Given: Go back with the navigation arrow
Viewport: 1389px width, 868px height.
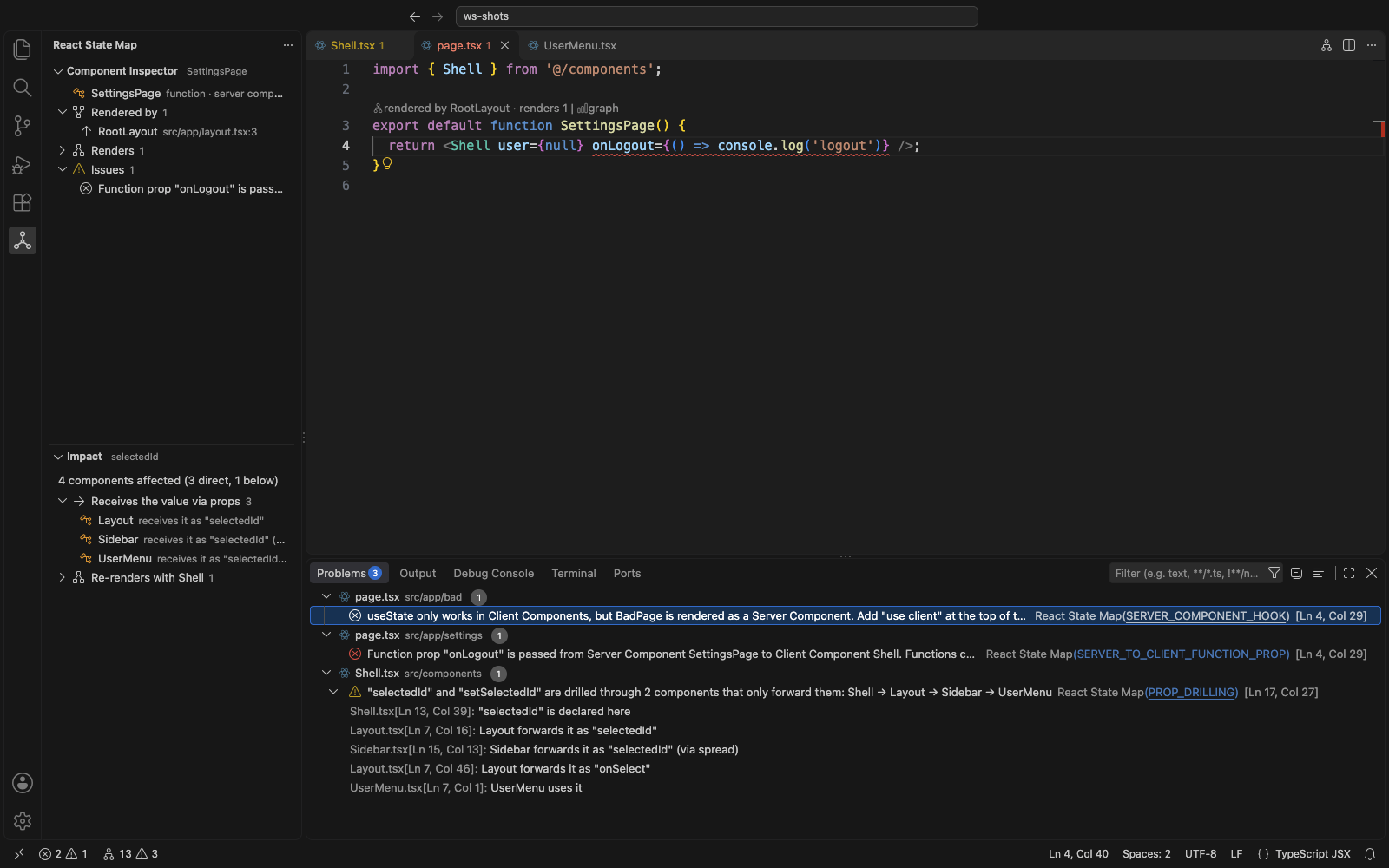Looking at the screenshot, I should 415,16.
